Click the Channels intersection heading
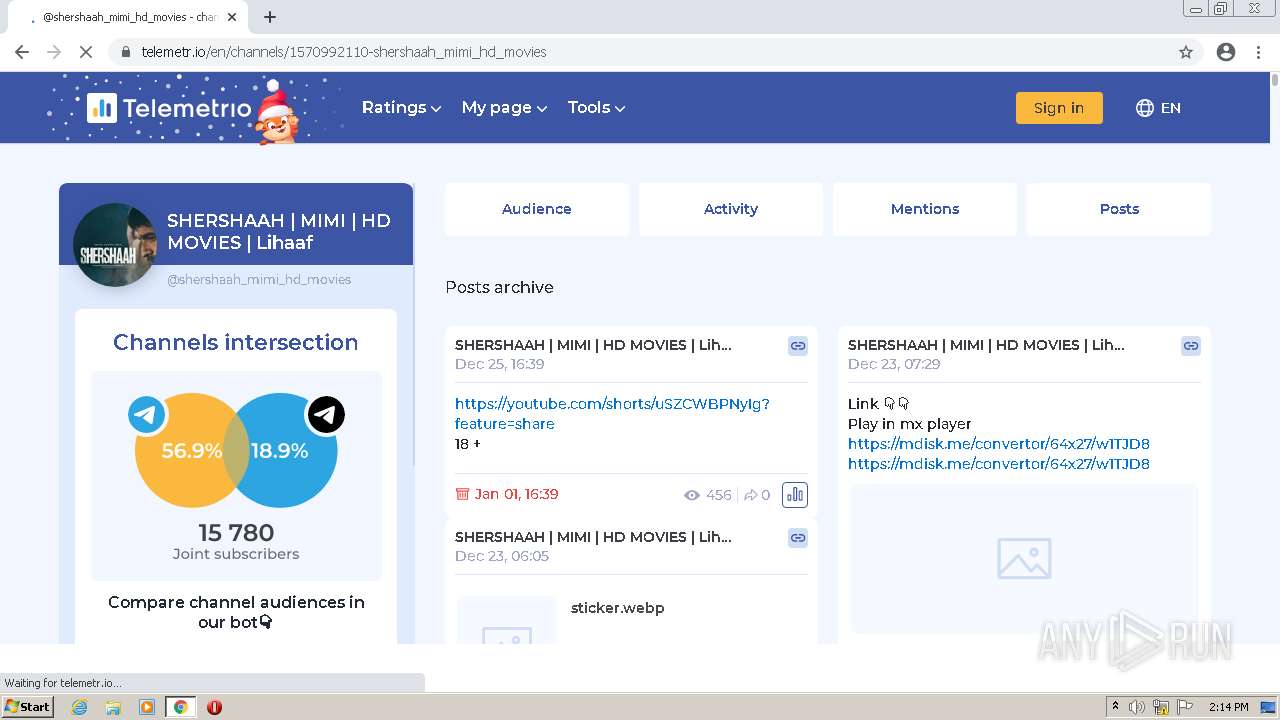The height and width of the screenshot is (720, 1280). click(236, 342)
